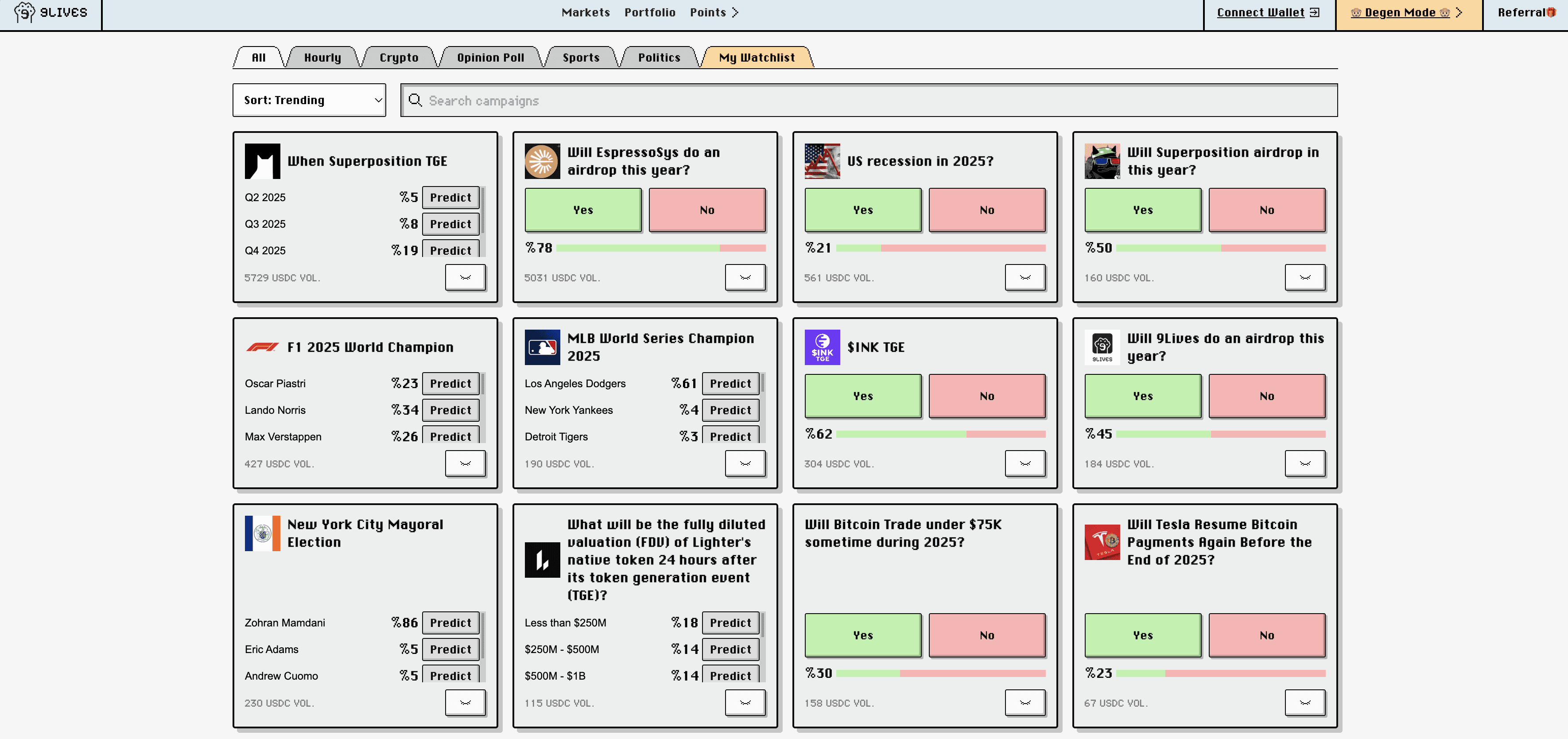1568x739 pixels.
Task: Click US recession 21% probability bar
Action: coord(941,248)
